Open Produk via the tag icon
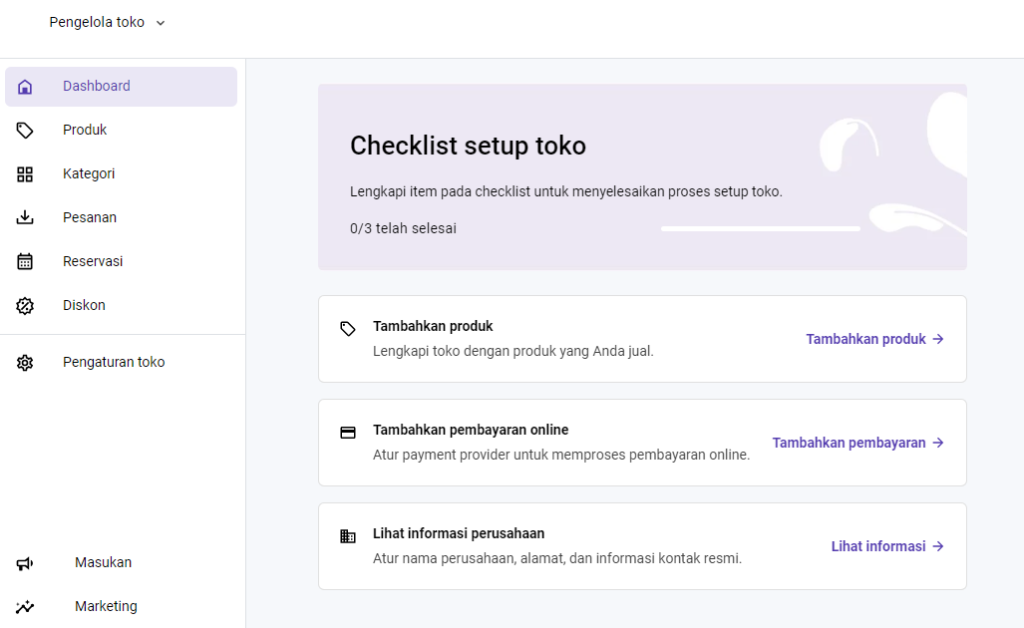Screen dimensions: 1024x628 pos(24,130)
